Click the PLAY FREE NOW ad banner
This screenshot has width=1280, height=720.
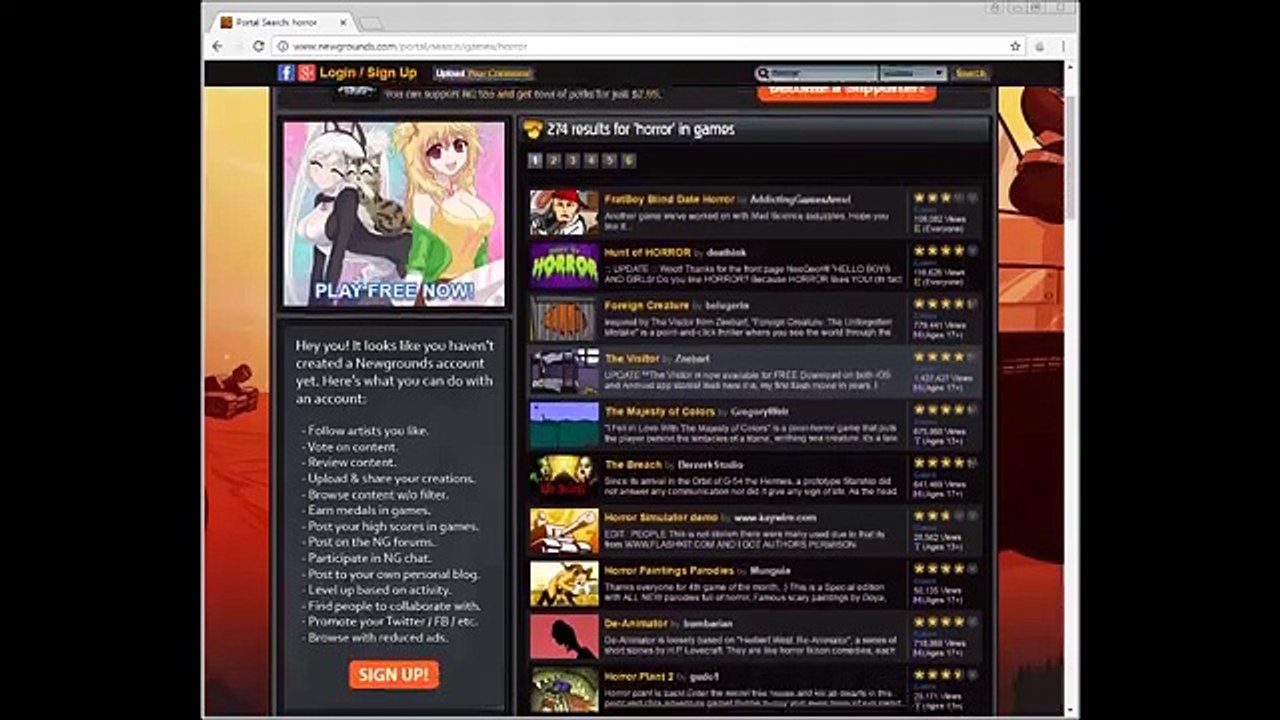pos(394,214)
